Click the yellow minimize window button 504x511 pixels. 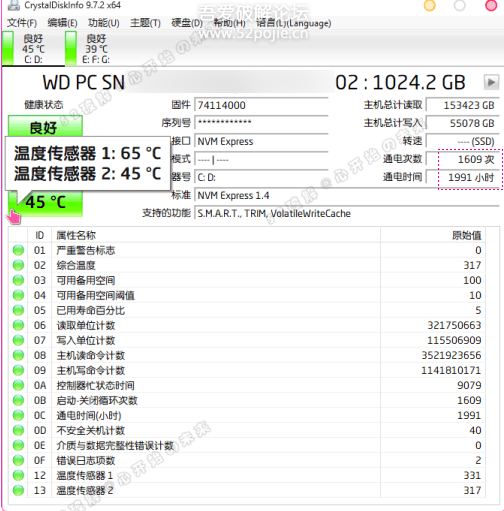[429, 5]
